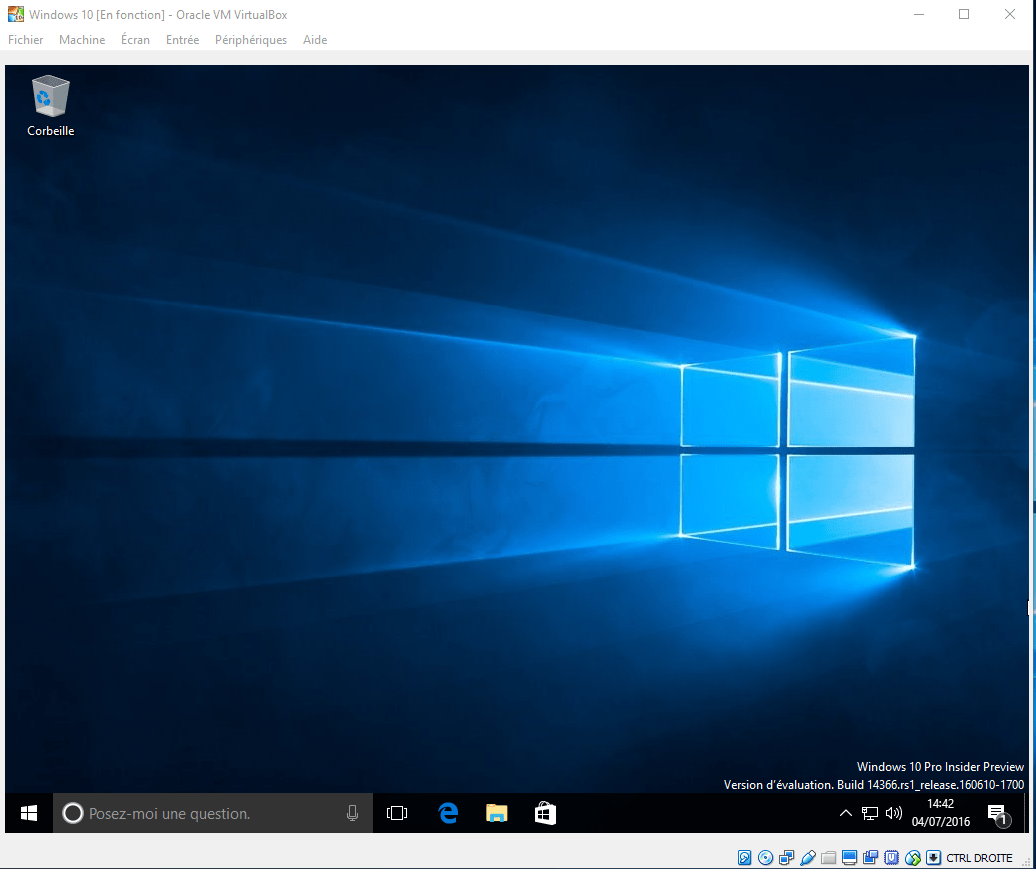Open the Entrée menu
1036x869 pixels.
click(x=182, y=40)
